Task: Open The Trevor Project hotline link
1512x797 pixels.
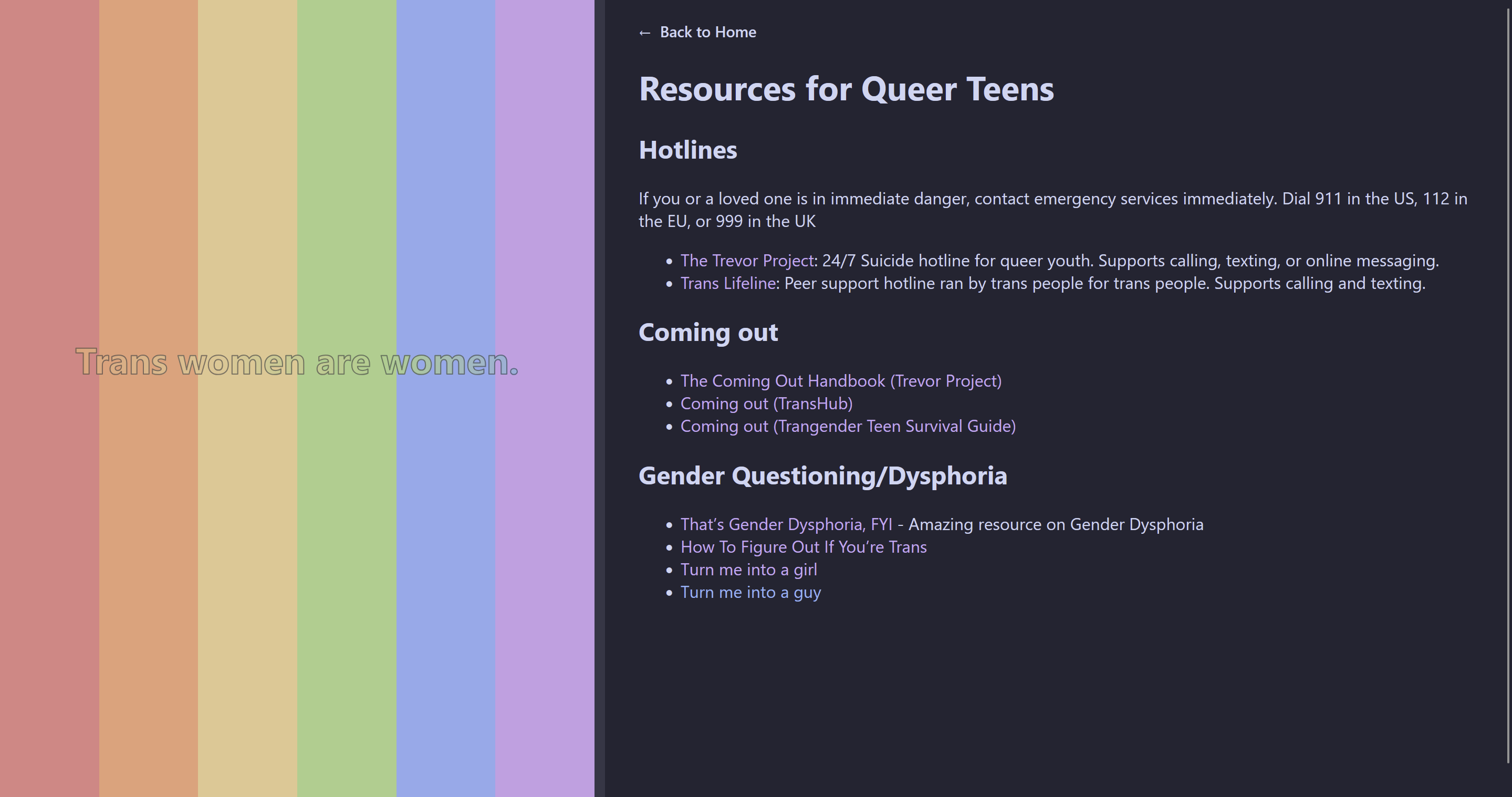Action: point(747,261)
